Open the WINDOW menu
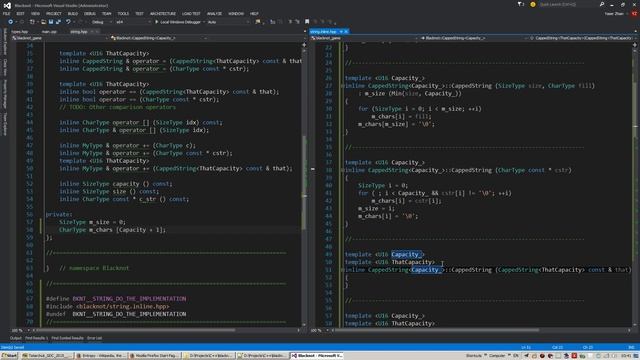This screenshot has width=640, height=360. 236,13
